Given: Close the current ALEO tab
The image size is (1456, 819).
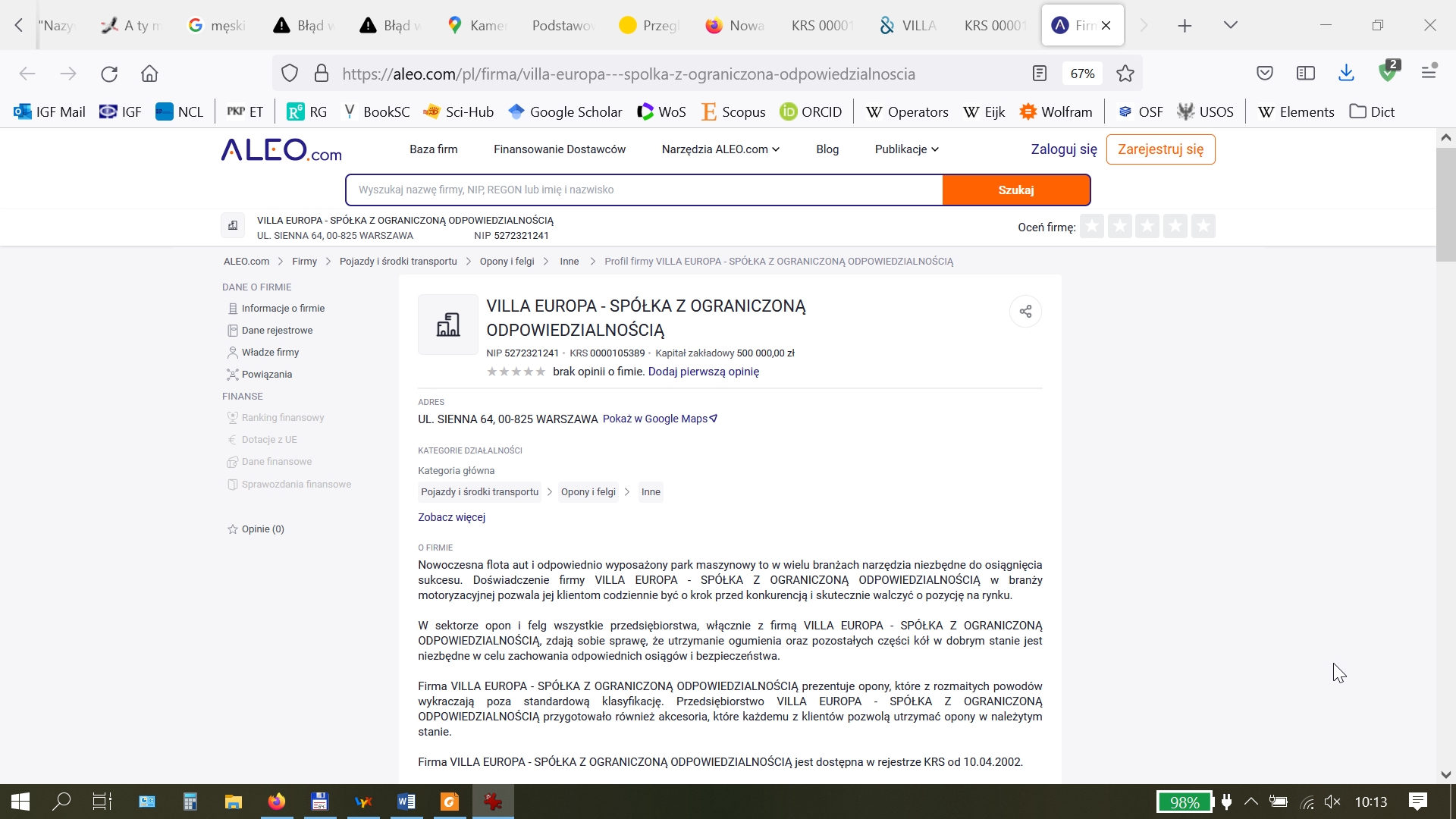Looking at the screenshot, I should click(x=1106, y=26).
